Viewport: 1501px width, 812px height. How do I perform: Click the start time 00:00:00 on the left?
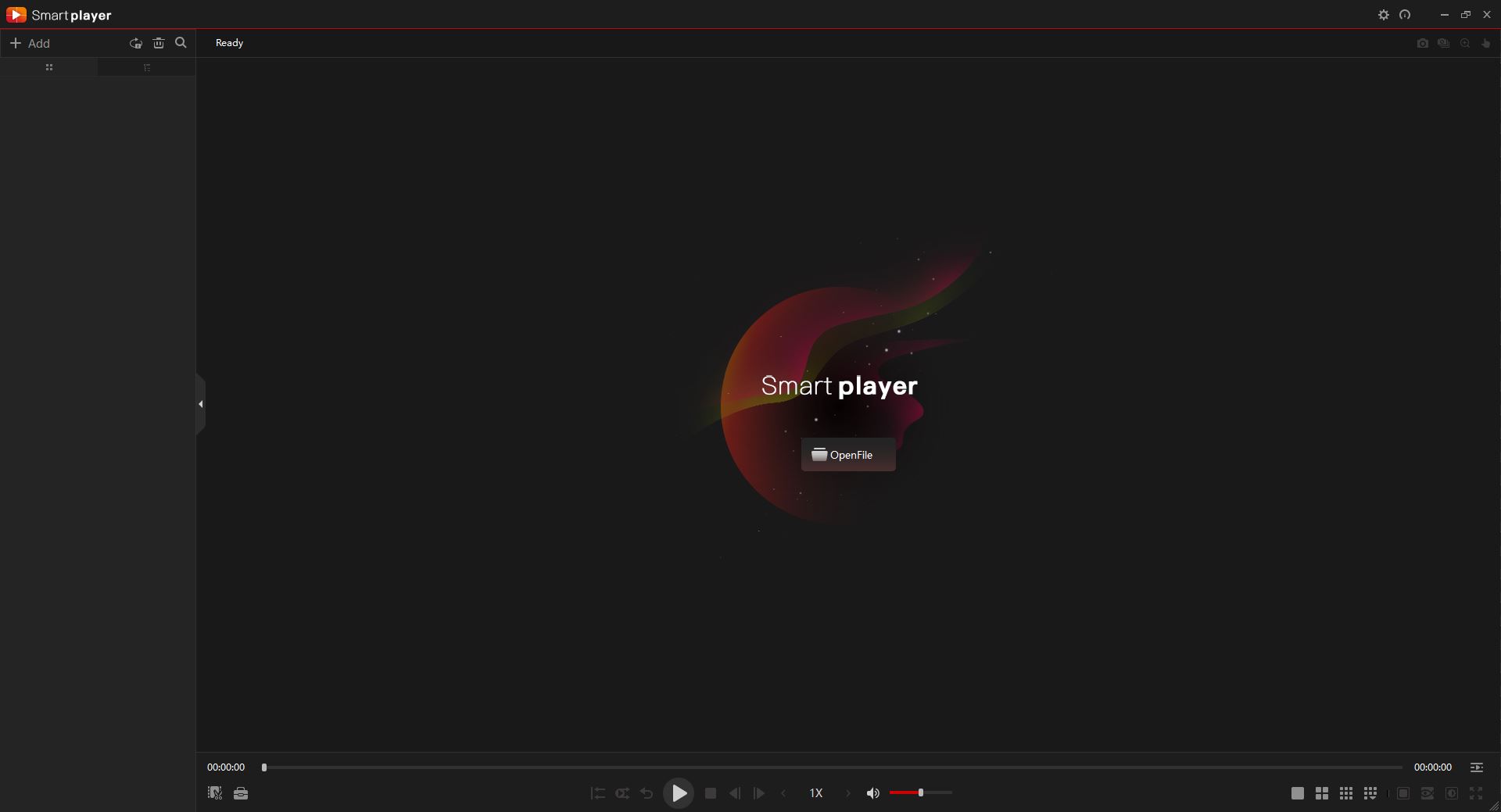pos(226,767)
